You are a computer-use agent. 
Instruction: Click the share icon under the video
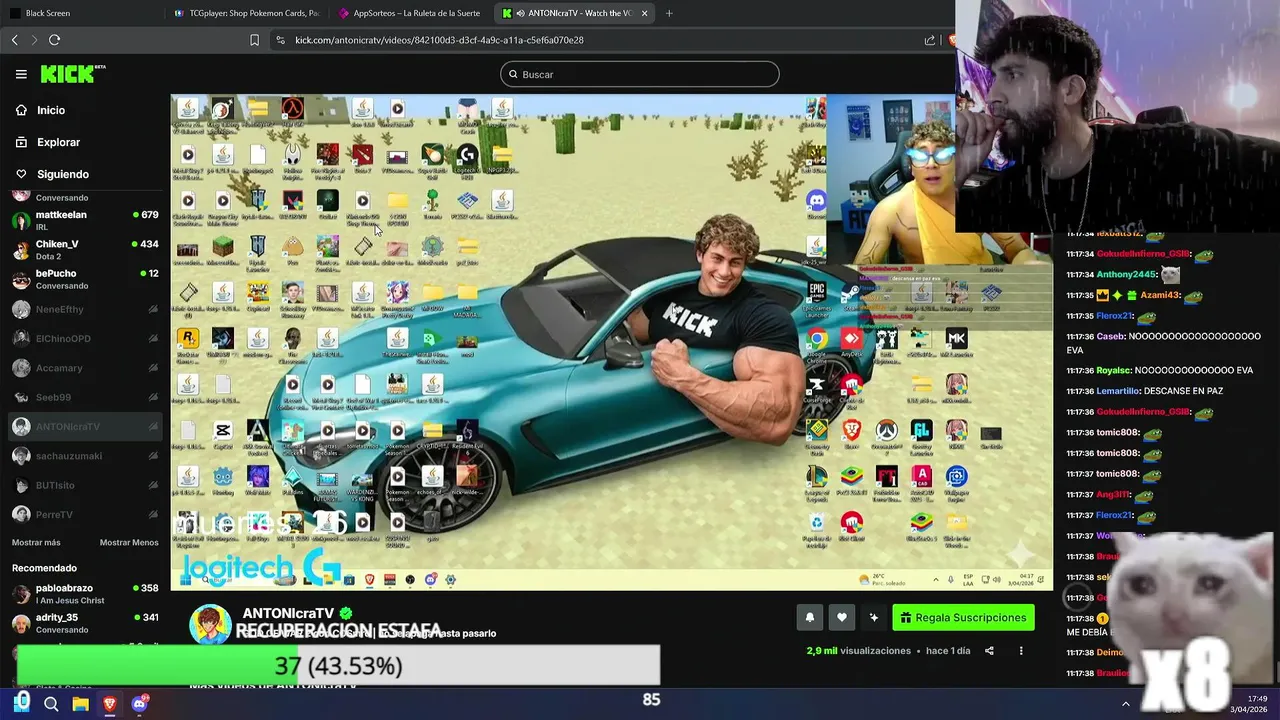[989, 651]
